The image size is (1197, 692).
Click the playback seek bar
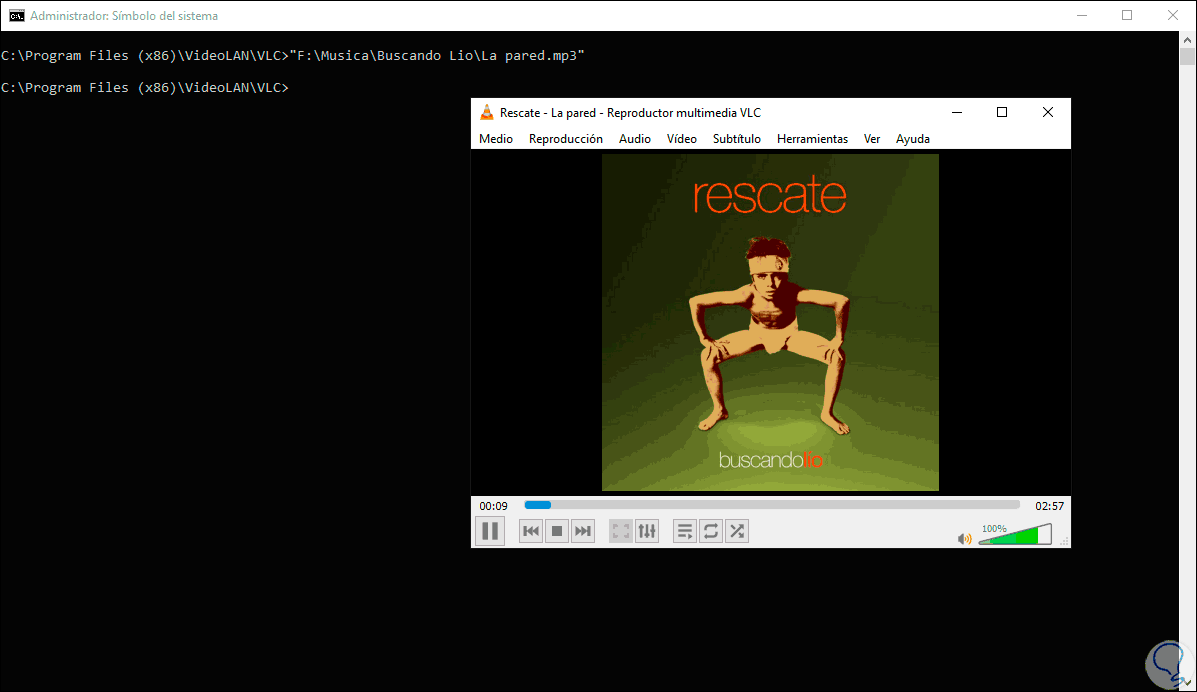click(772, 505)
